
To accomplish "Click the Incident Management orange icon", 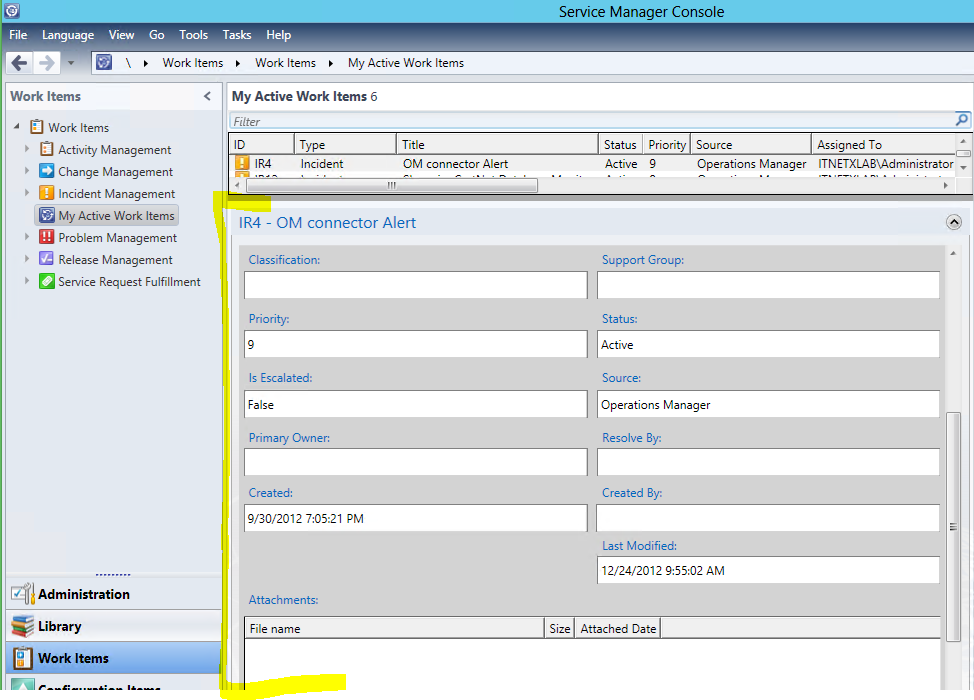I will 47,193.
